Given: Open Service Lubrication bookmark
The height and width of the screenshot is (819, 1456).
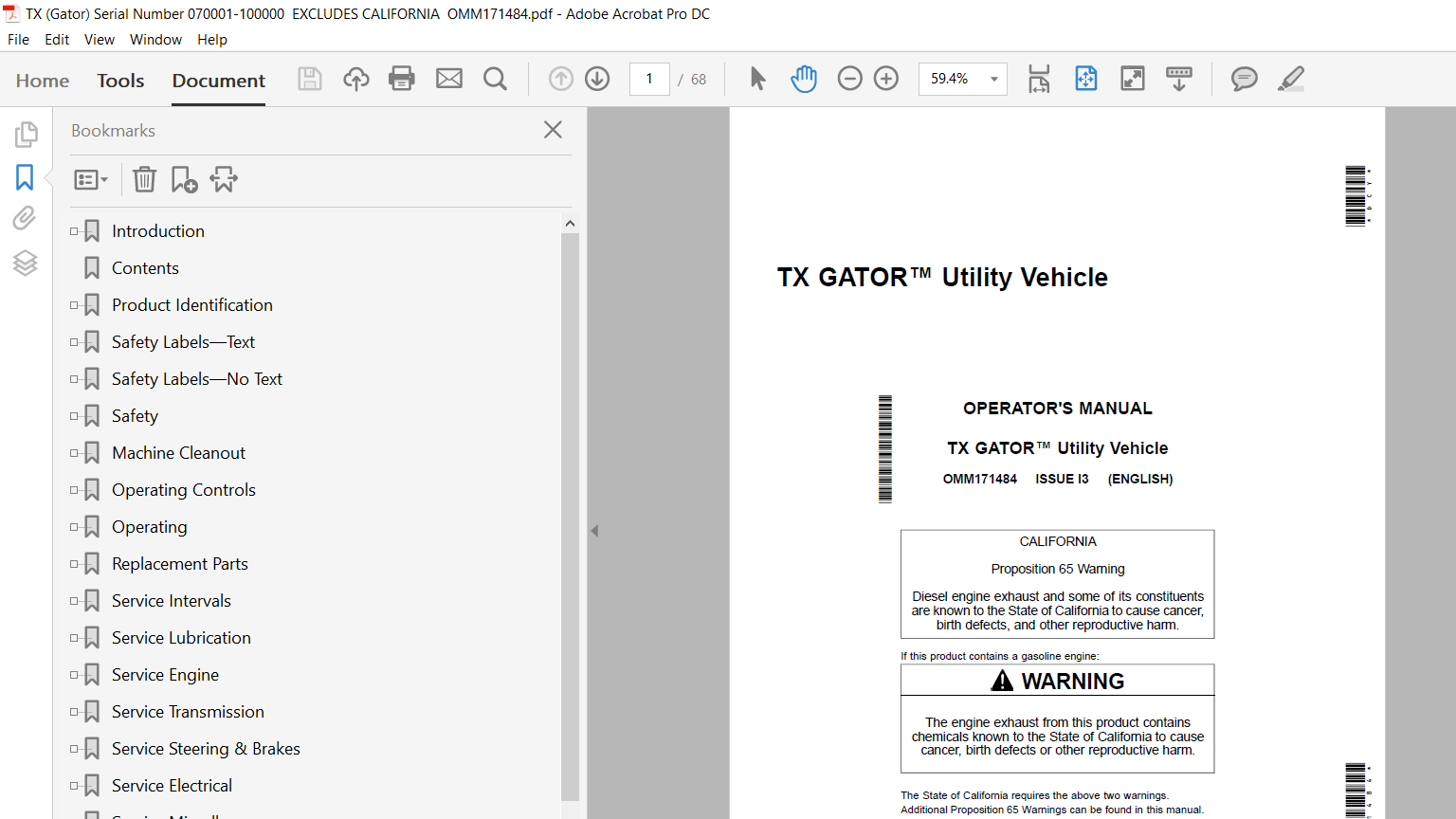Looking at the screenshot, I should point(181,638).
